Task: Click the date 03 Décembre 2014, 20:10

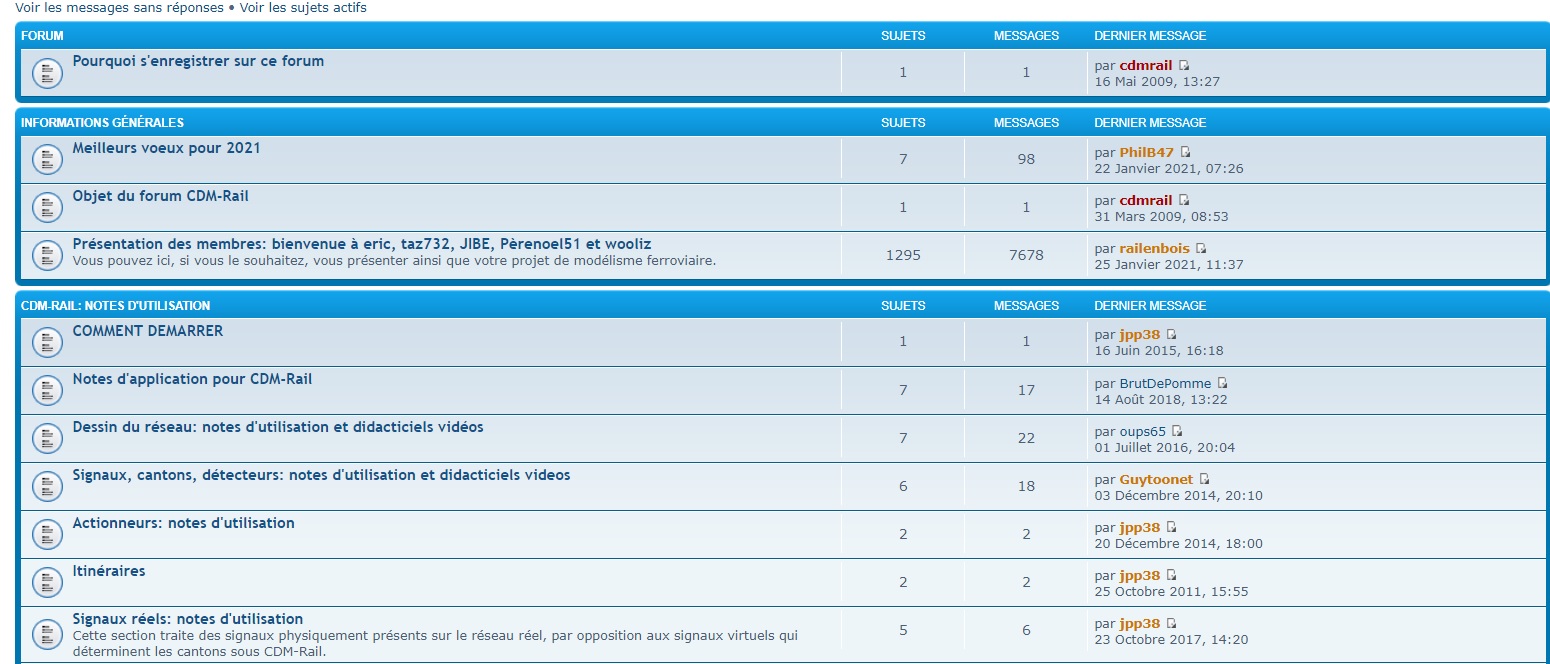Action: click(1179, 496)
